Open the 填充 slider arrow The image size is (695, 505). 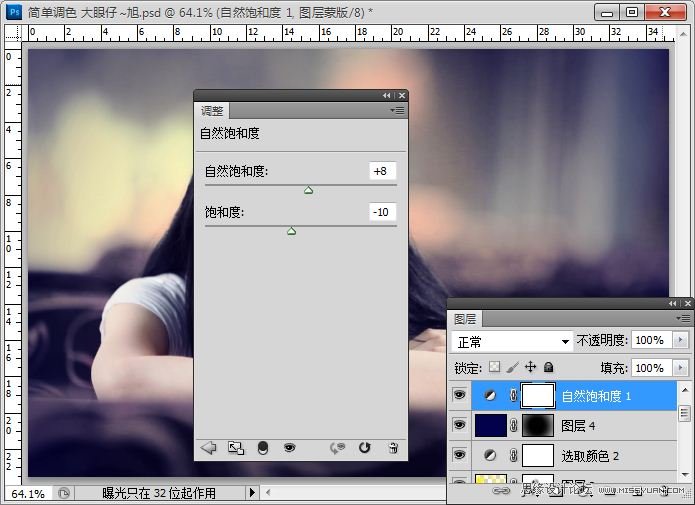click(680, 368)
